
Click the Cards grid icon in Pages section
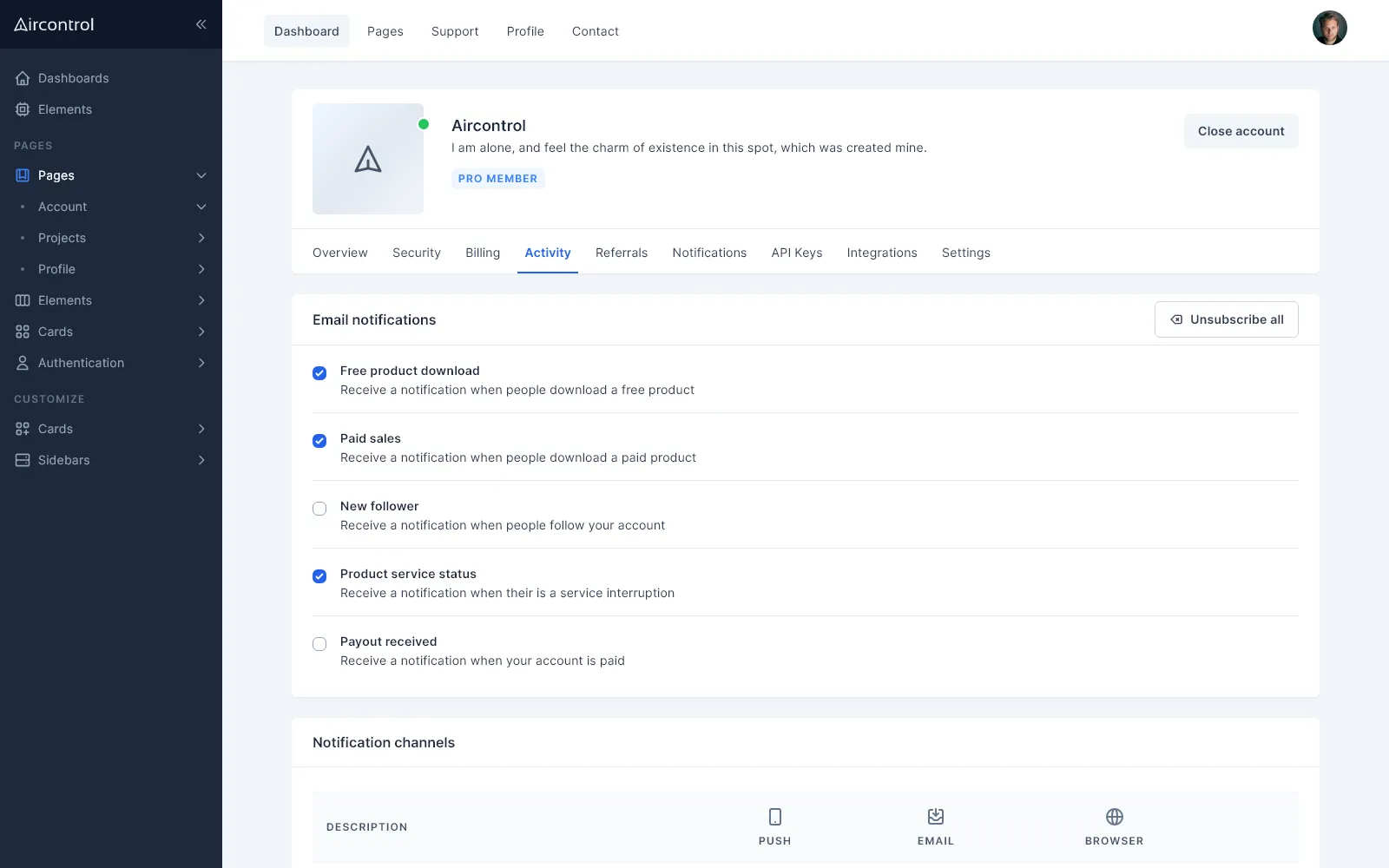[x=23, y=332]
